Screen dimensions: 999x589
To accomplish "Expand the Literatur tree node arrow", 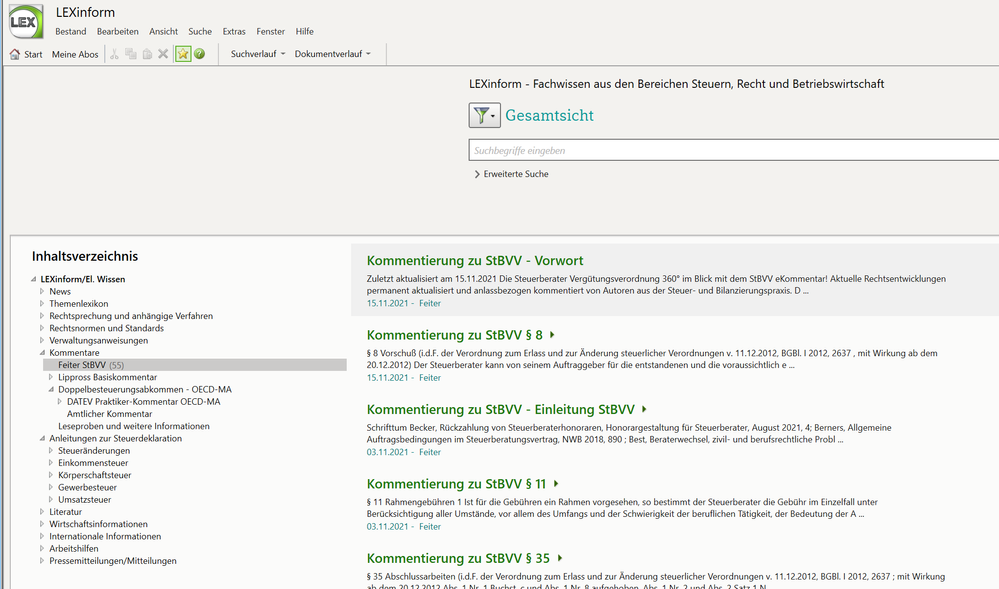I will tap(42, 511).
